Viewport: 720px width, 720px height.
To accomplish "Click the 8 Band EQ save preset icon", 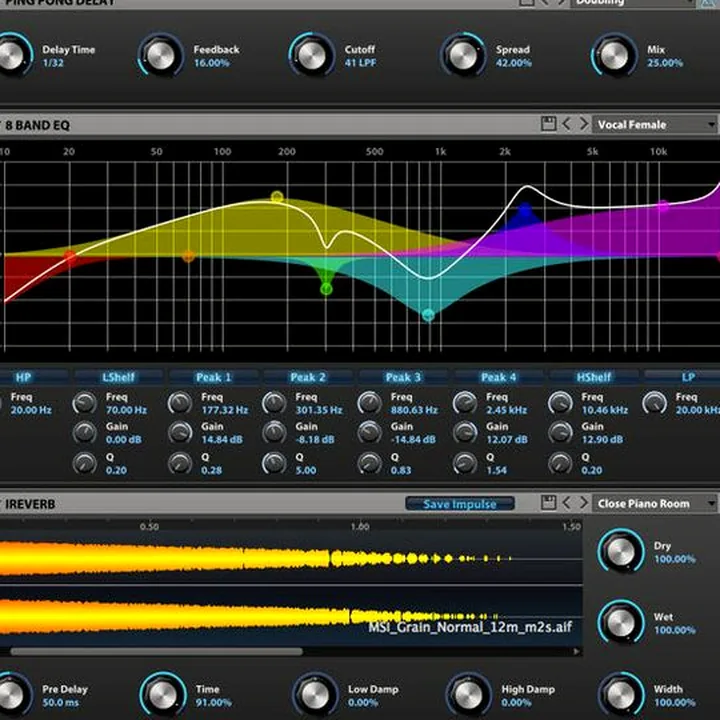I will [x=548, y=124].
